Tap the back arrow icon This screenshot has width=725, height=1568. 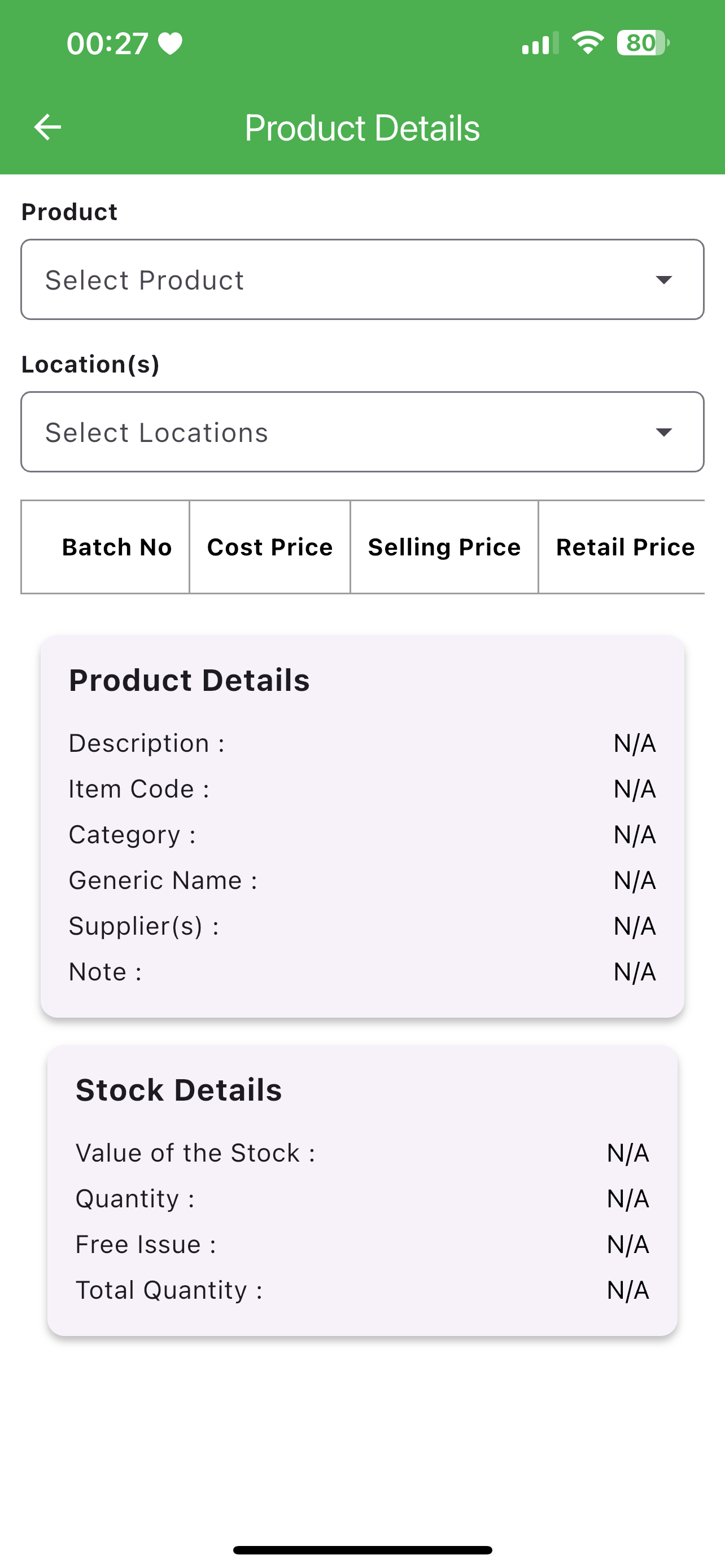pyautogui.click(x=47, y=127)
